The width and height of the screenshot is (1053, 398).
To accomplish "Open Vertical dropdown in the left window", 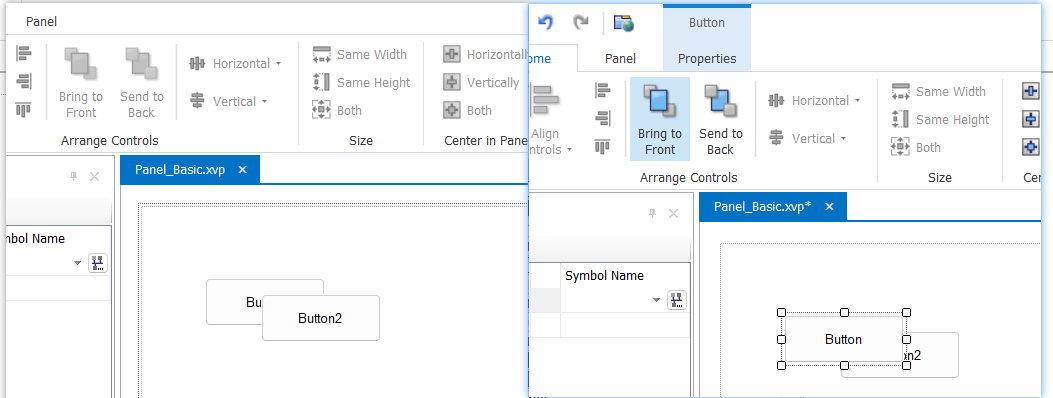I will (228, 101).
